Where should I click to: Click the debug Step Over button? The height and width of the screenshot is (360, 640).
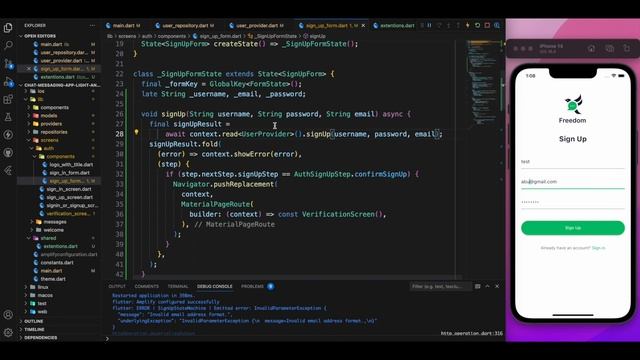(x=439, y=25)
